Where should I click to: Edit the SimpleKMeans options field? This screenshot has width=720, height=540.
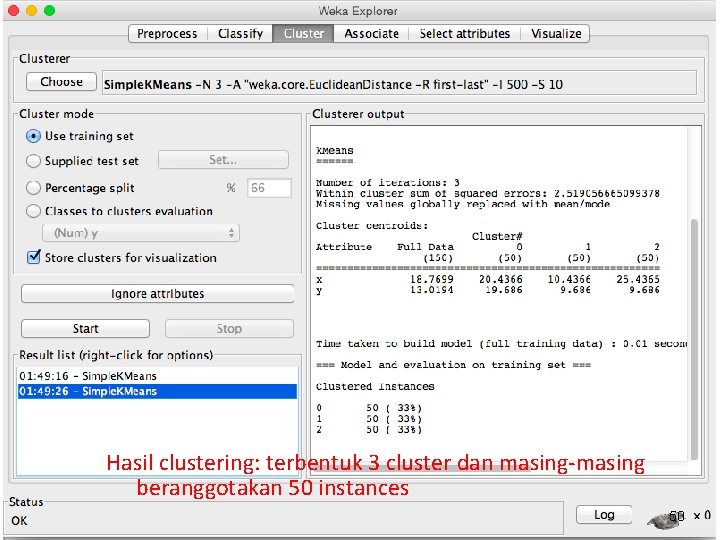399,84
